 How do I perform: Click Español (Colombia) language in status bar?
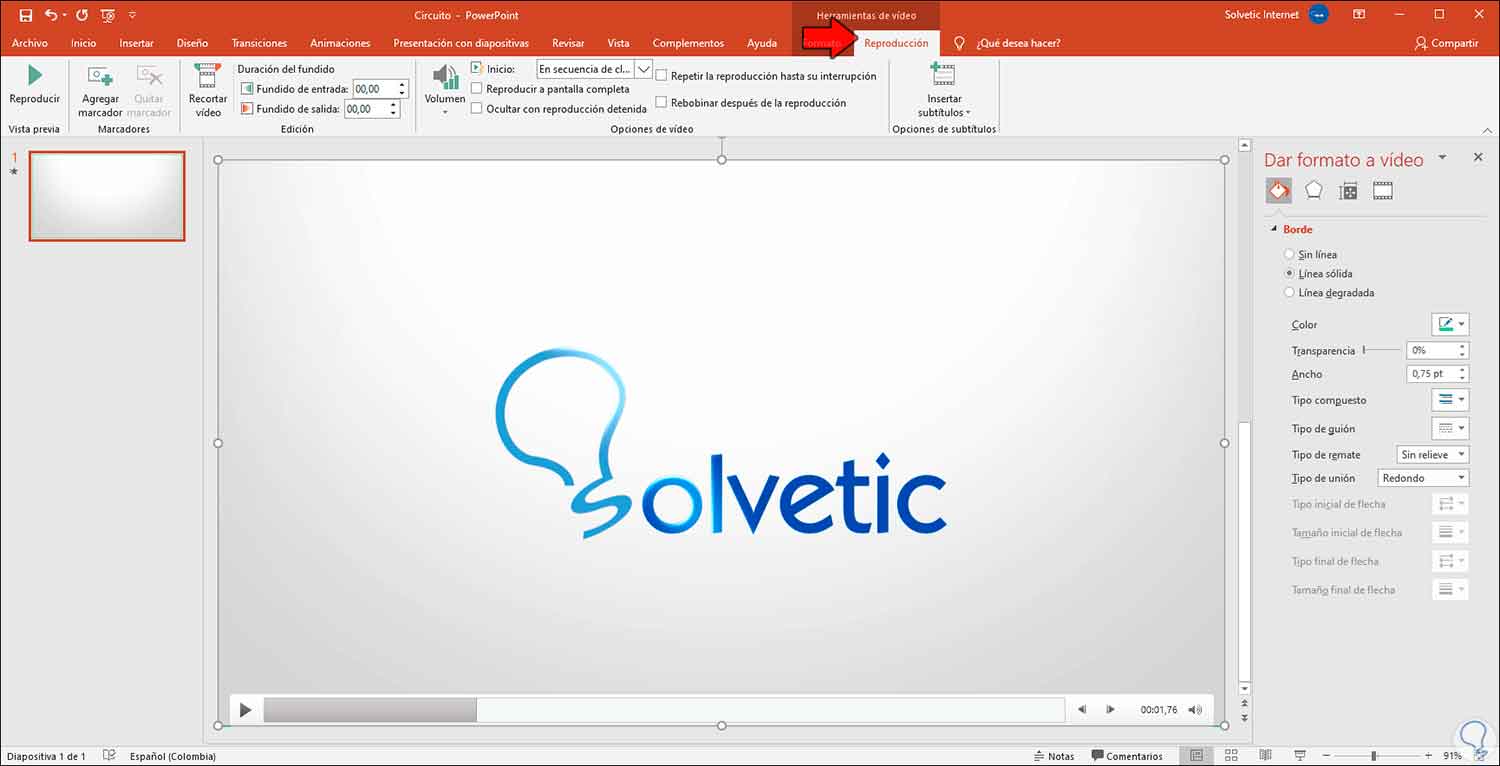tap(173, 756)
